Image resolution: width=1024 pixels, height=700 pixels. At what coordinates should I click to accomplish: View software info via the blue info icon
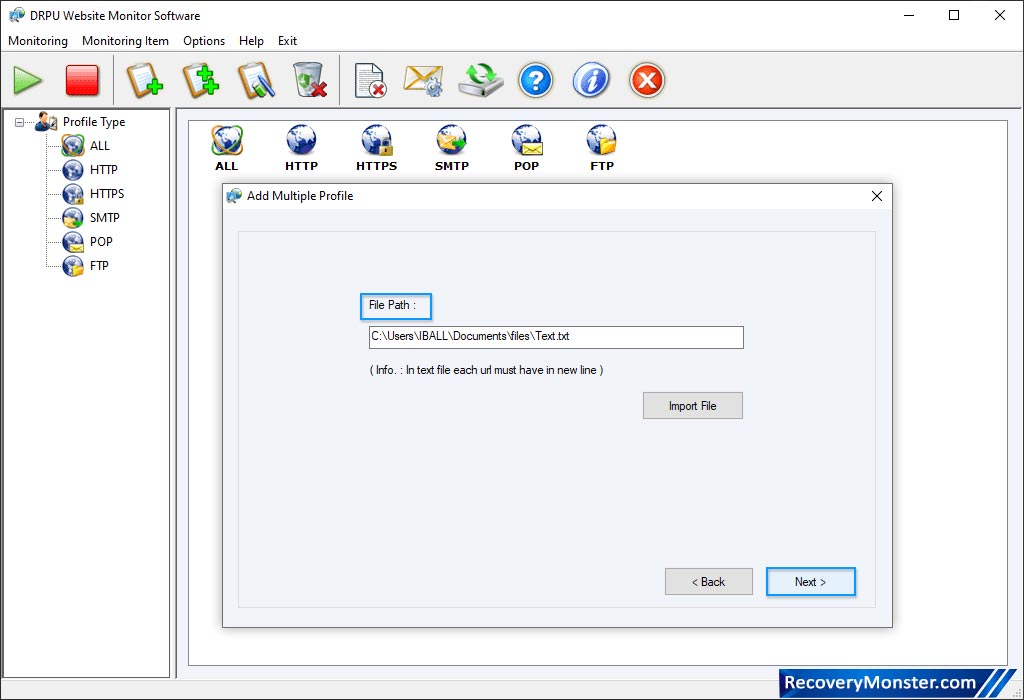[x=591, y=80]
